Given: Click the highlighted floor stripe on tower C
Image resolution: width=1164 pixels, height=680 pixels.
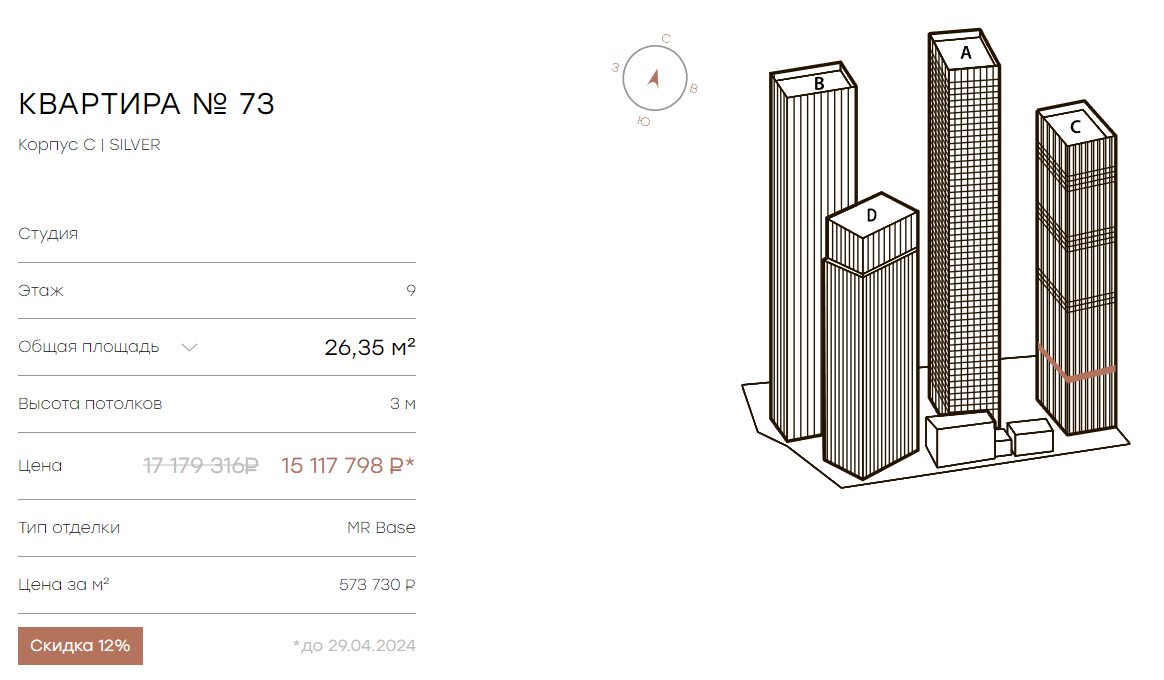Looking at the screenshot, I should click(1076, 368).
